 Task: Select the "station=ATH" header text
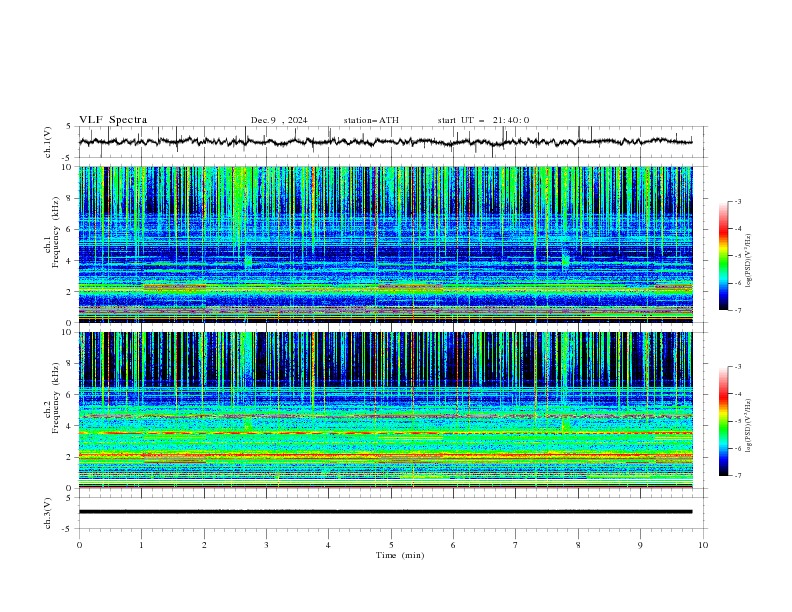[x=371, y=120]
